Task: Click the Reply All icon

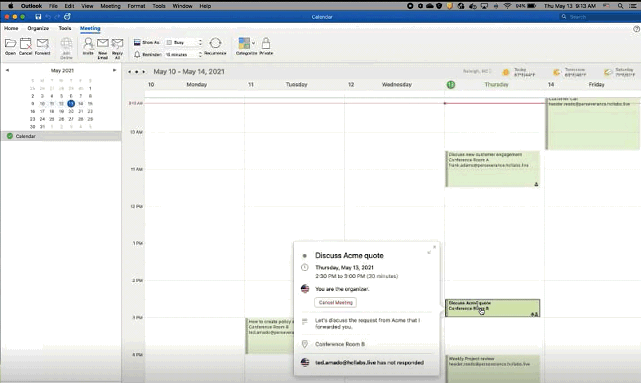Action: point(117,43)
